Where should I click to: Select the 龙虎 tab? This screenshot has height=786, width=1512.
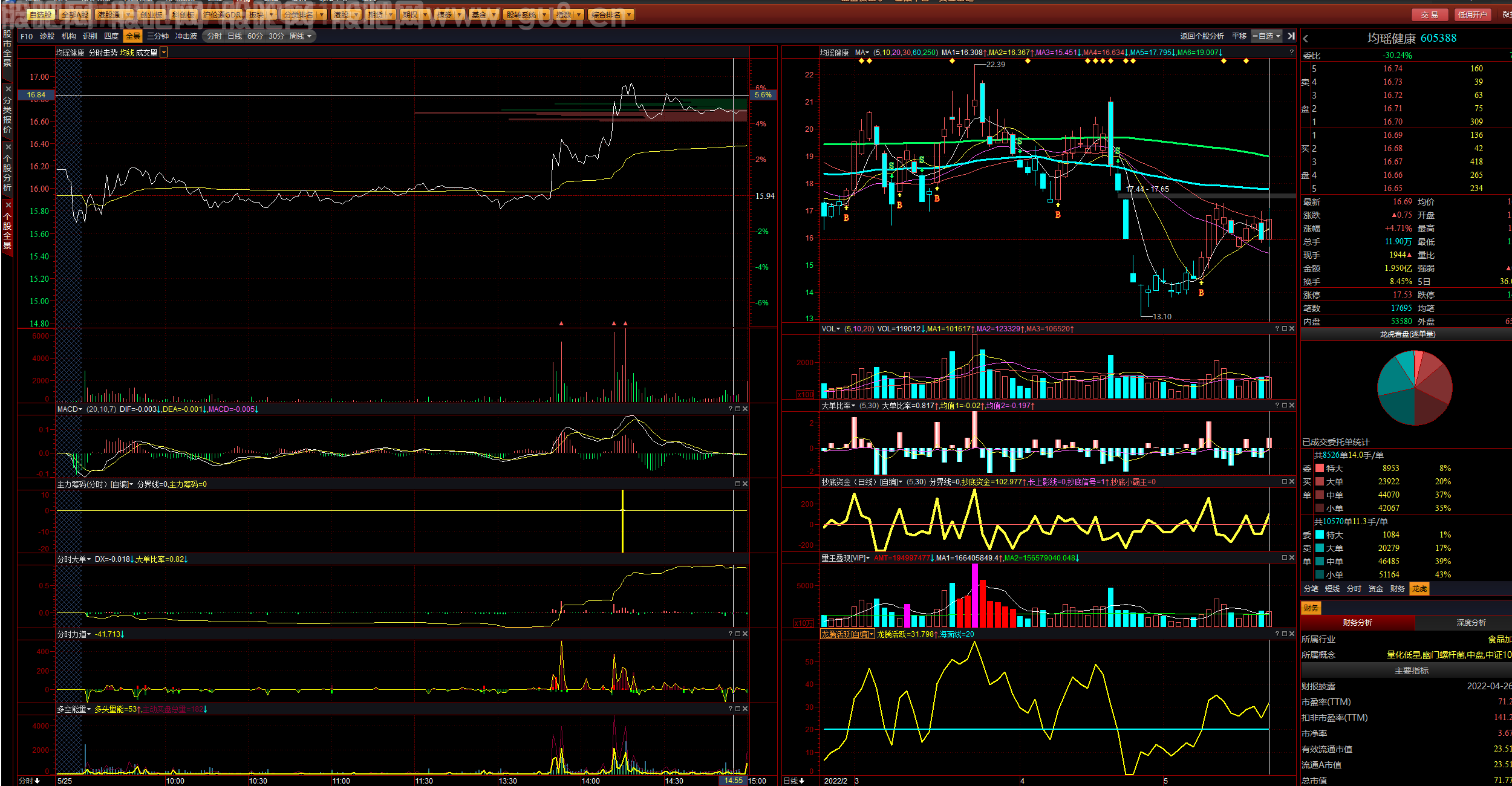(x=1419, y=588)
